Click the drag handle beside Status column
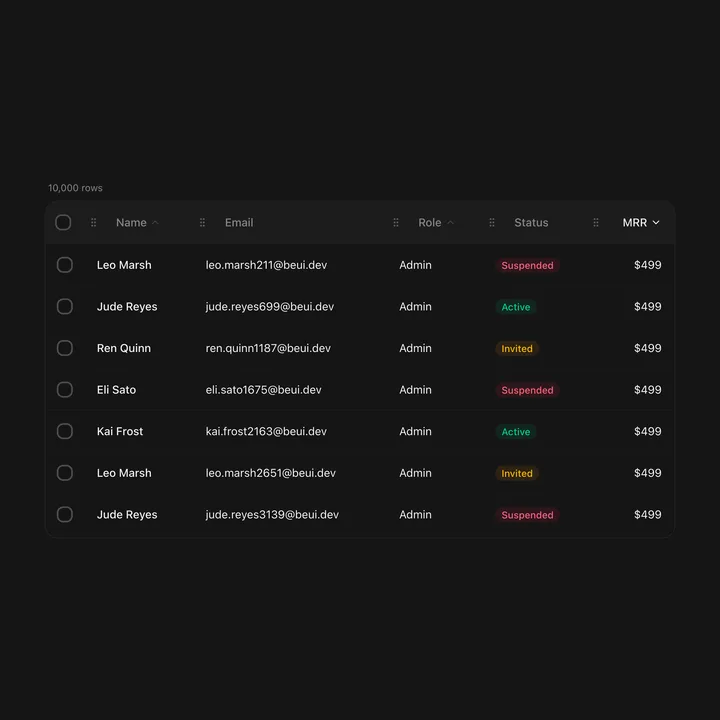 [x=492, y=223]
